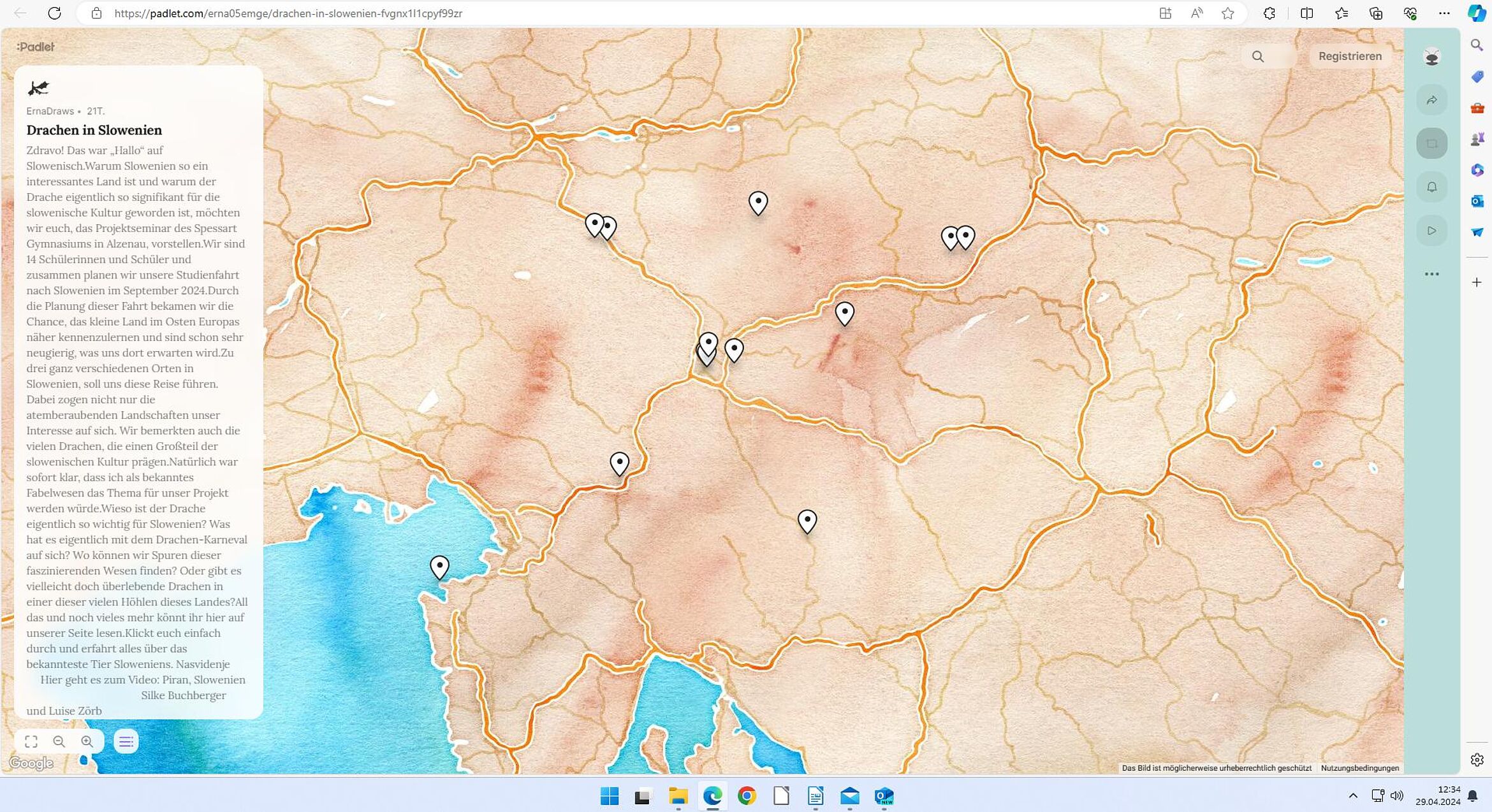This screenshot has width=1492, height=812.
Task: Click the map zoom in magnifier
Action: 87,741
